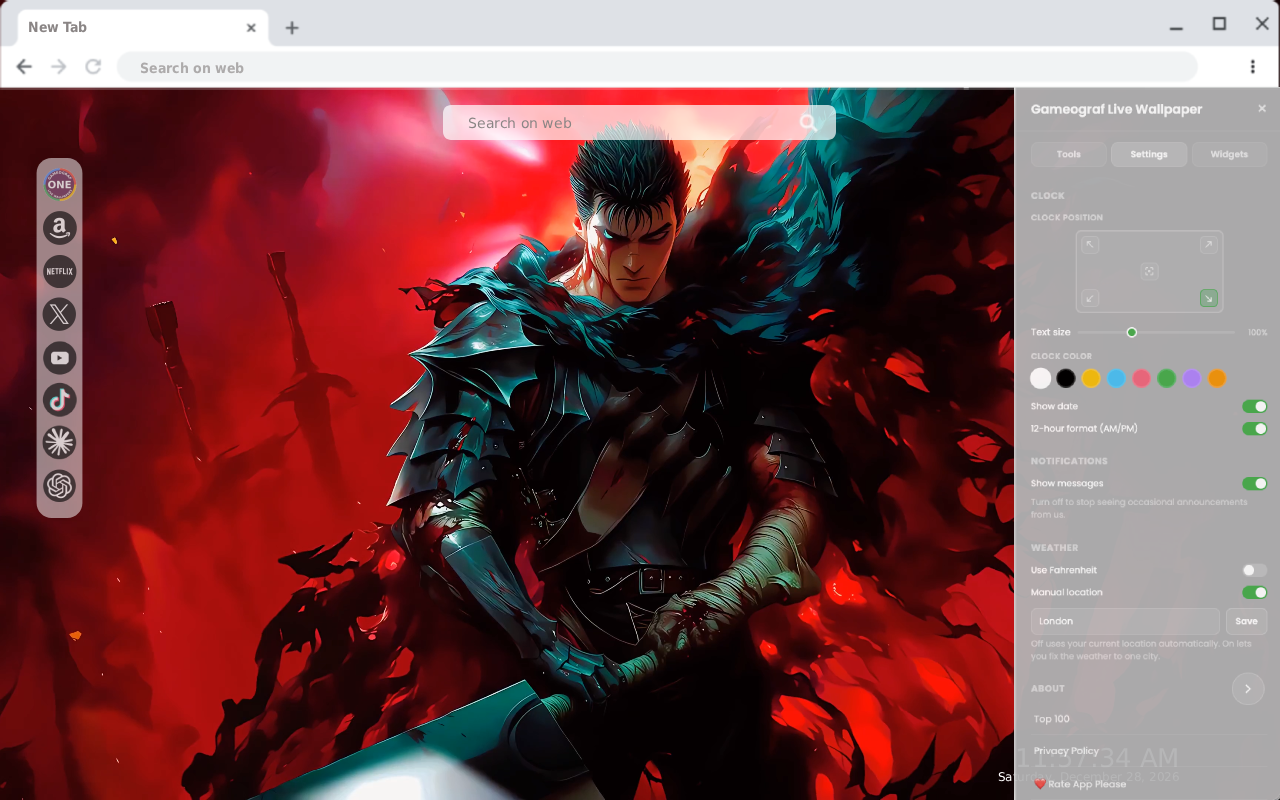Choose the green clock color
This screenshot has height=800, width=1280.
1166,378
